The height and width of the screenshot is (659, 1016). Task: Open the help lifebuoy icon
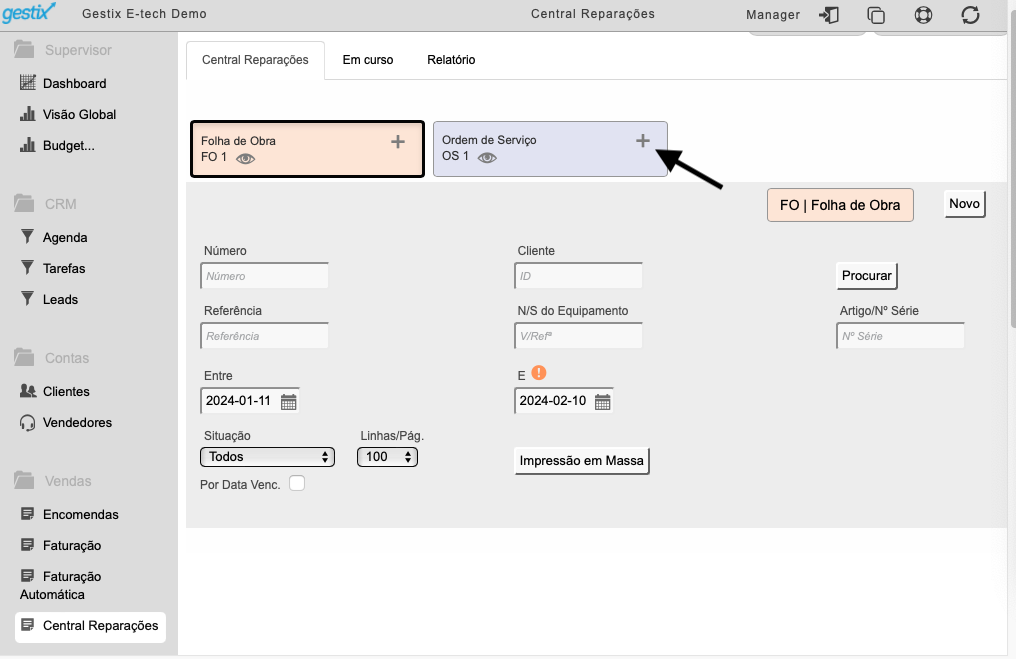(923, 14)
